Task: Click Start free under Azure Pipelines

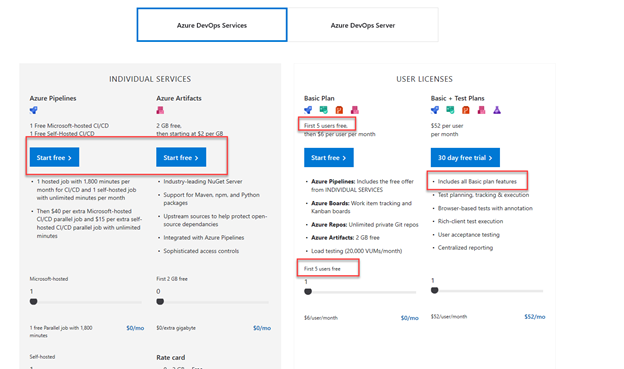Action: [54, 157]
